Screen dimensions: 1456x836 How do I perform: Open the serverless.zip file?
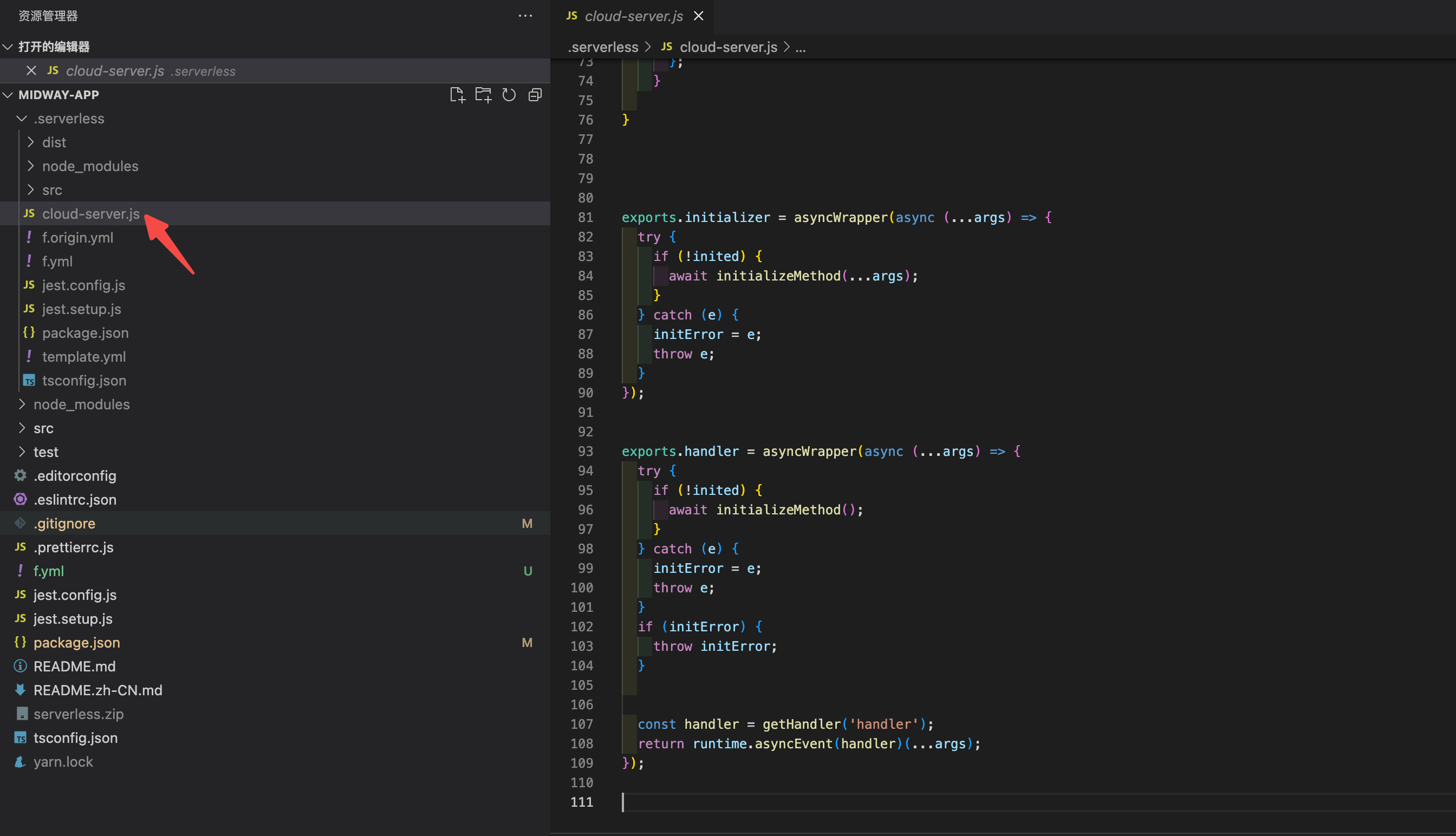point(78,714)
